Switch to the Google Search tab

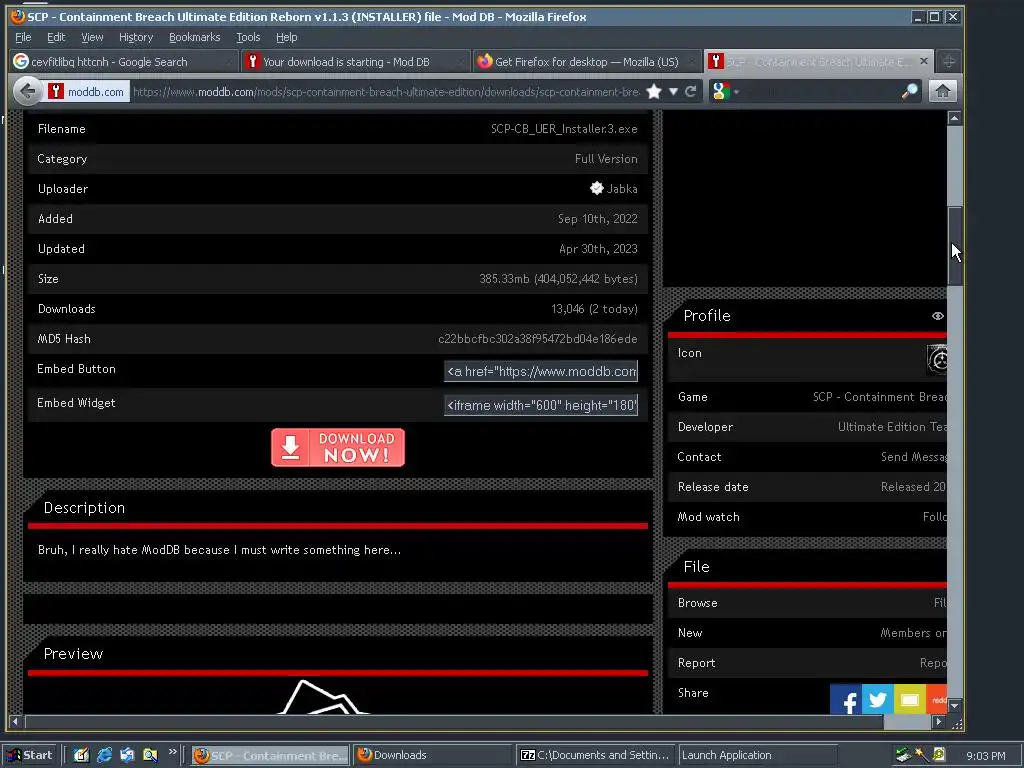(x=124, y=61)
